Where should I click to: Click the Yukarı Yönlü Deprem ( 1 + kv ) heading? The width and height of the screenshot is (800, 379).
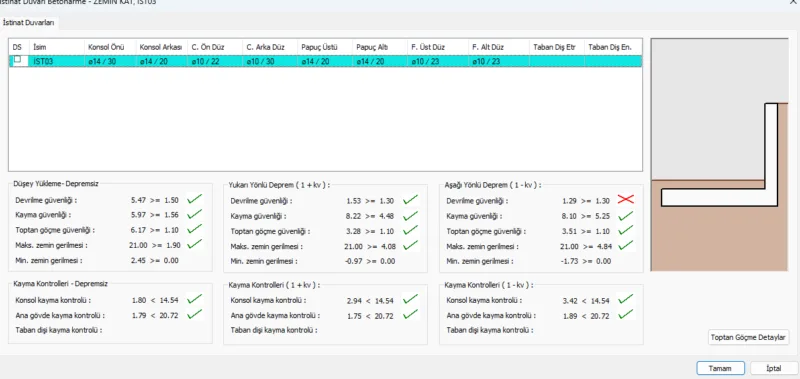280,185
